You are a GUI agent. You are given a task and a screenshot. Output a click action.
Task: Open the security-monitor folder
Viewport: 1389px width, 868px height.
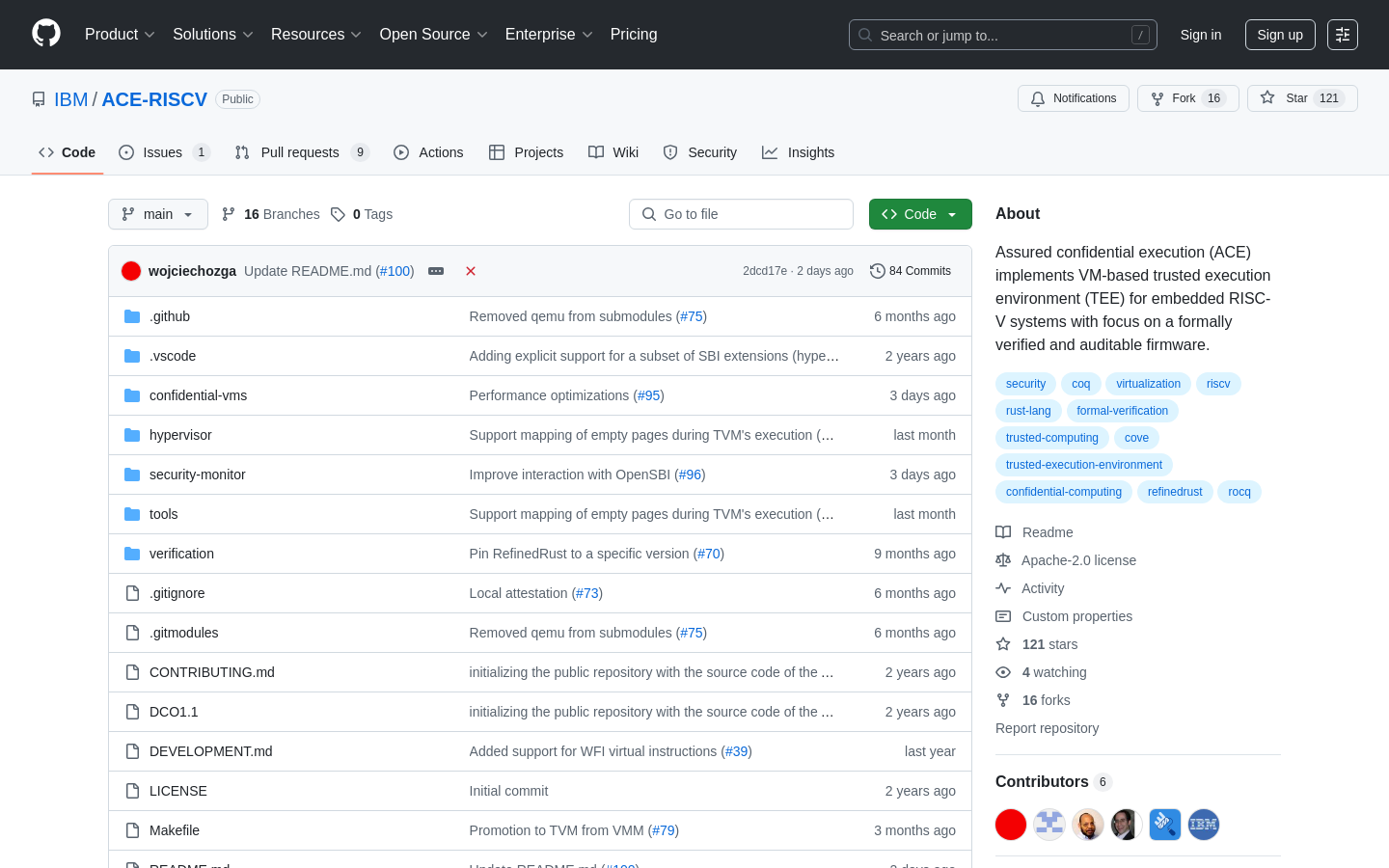point(198,475)
